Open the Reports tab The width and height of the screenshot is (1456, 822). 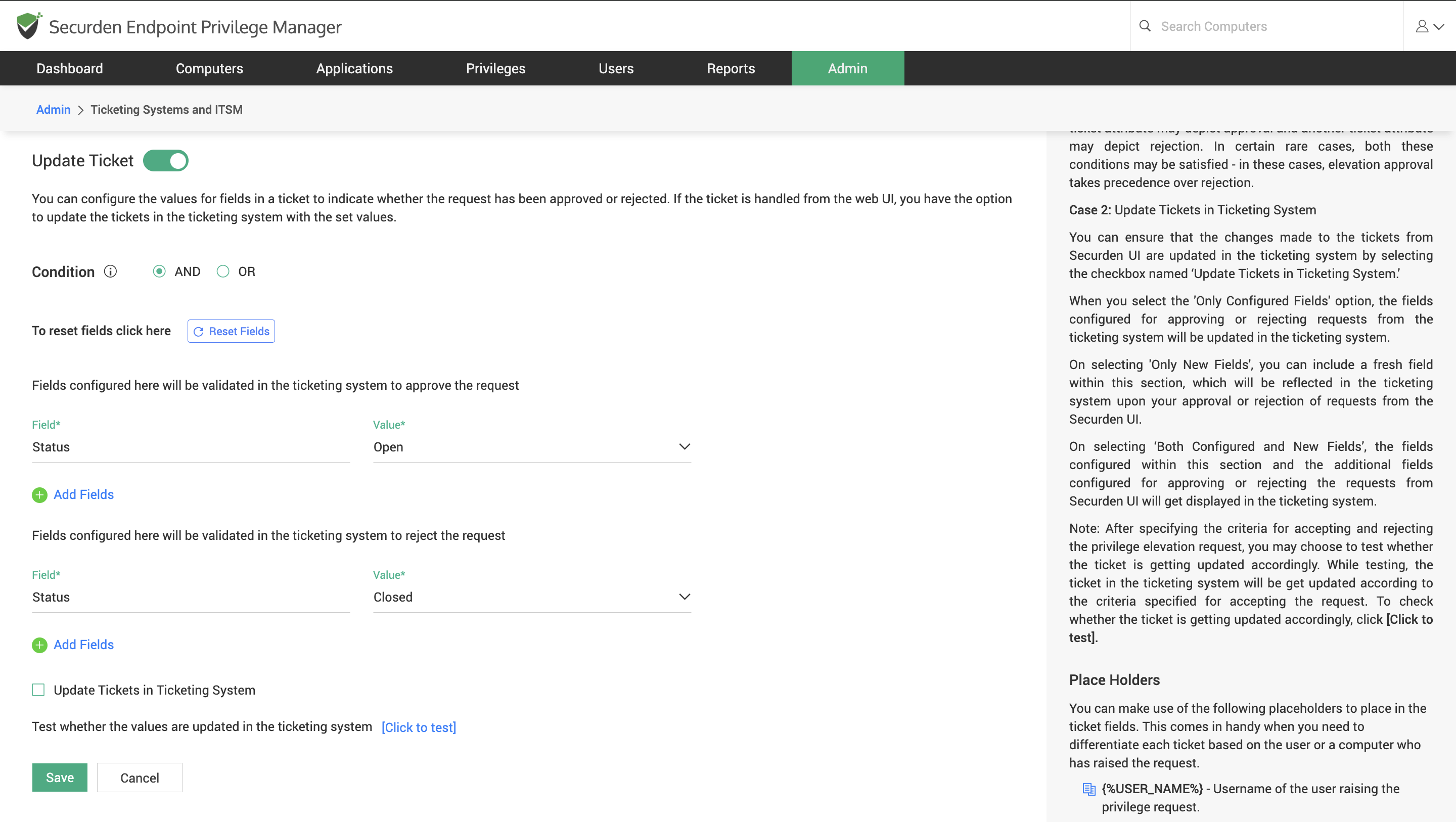[x=731, y=68]
